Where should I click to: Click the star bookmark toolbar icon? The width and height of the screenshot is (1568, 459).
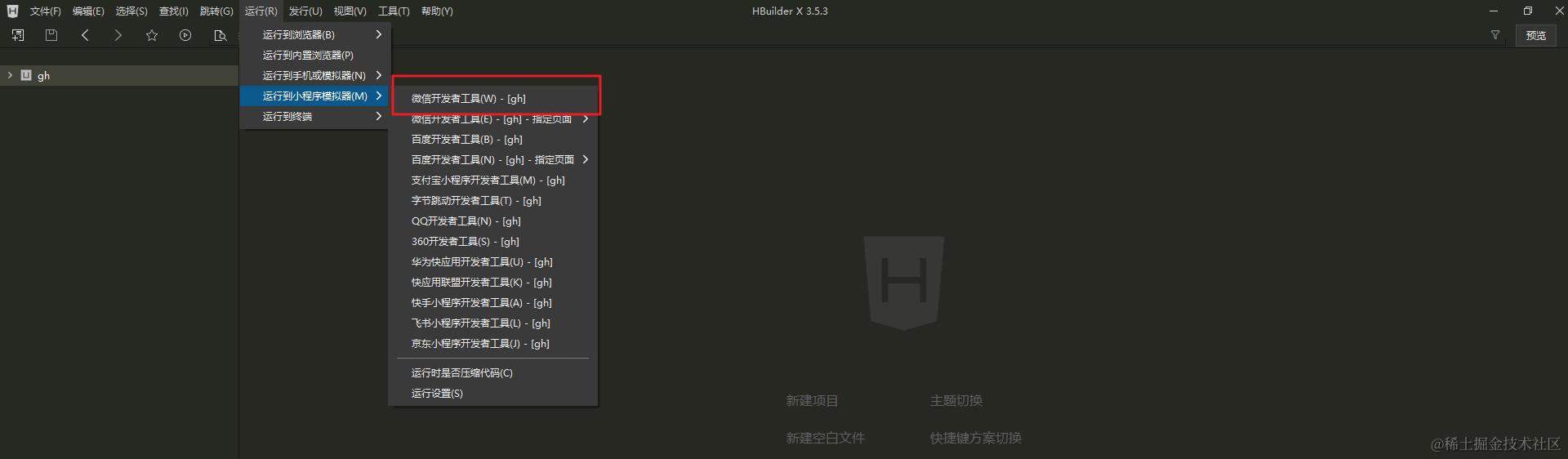(x=152, y=35)
